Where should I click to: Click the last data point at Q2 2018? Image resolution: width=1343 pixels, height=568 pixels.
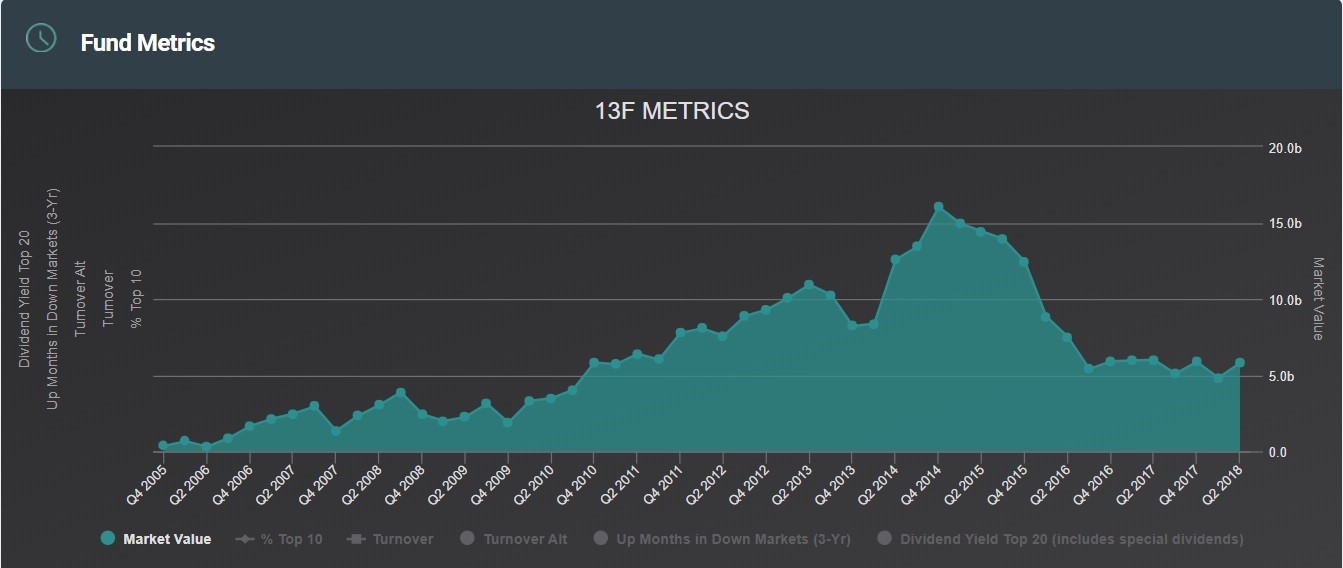1240,363
